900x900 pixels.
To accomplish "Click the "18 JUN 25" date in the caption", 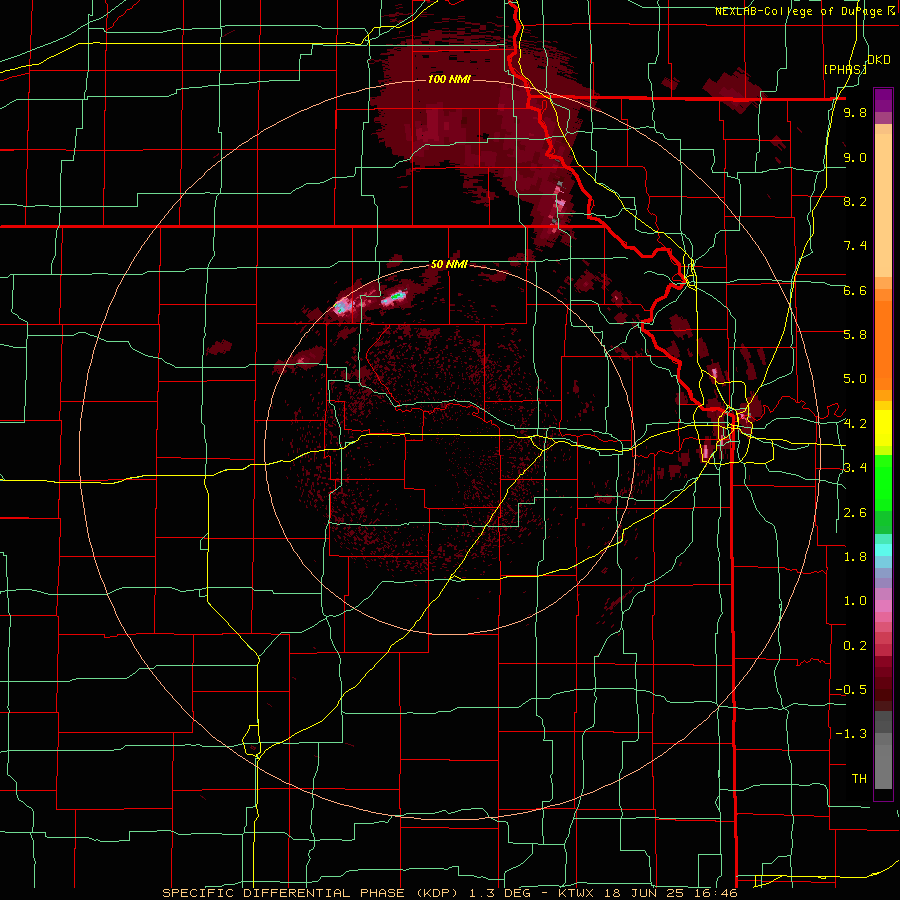I will (x=643, y=893).
